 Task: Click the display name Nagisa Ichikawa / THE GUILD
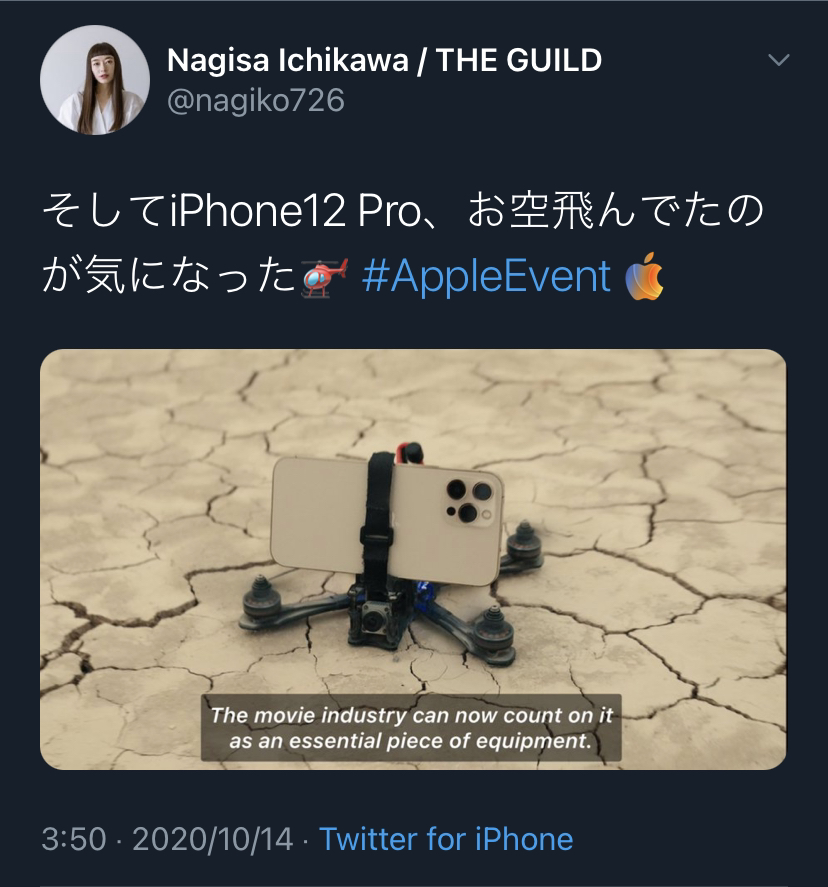[385, 60]
